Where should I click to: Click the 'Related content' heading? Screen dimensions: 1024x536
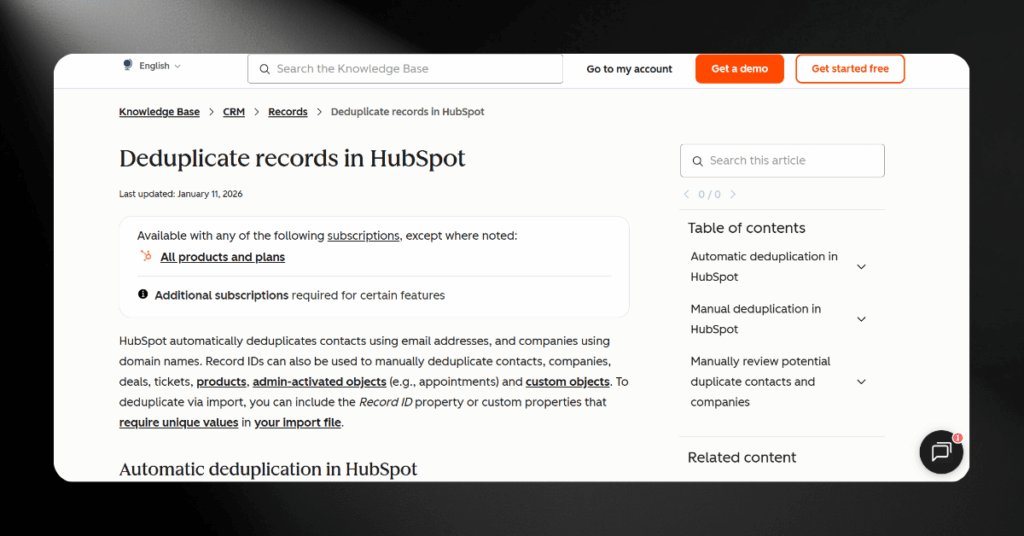click(x=742, y=457)
